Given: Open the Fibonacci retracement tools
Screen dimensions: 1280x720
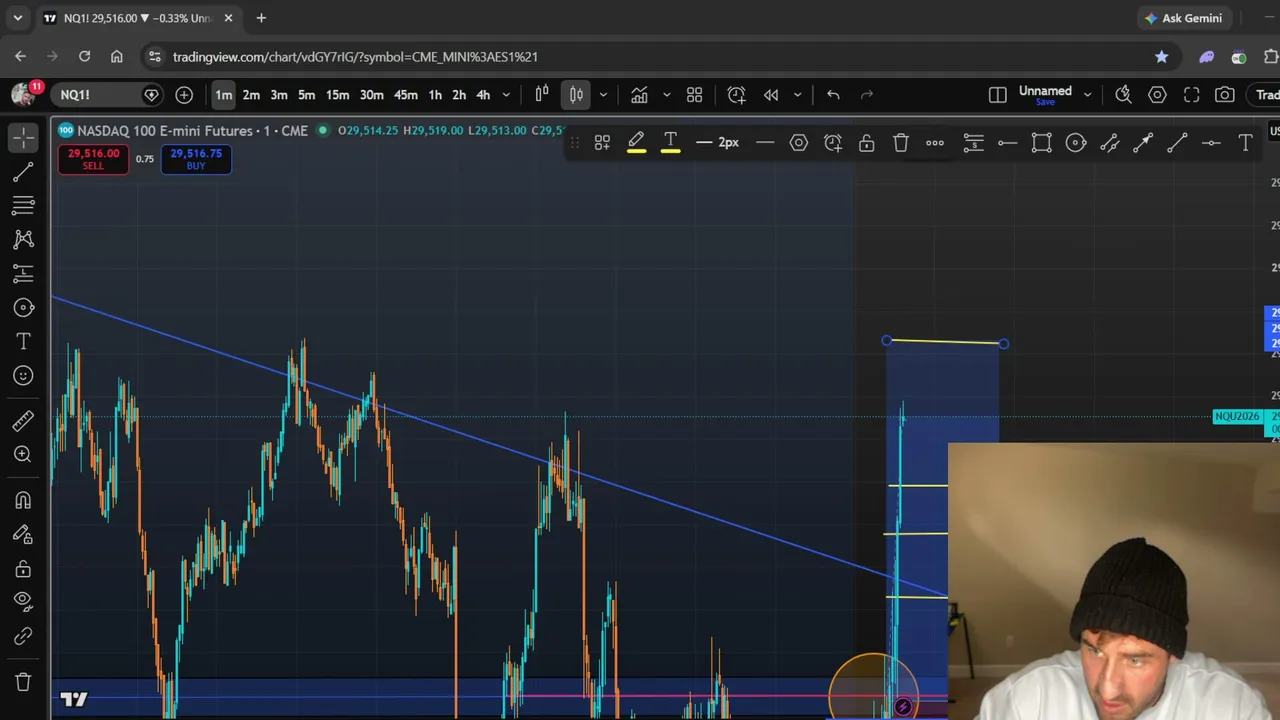Looking at the screenshot, I should (x=24, y=206).
